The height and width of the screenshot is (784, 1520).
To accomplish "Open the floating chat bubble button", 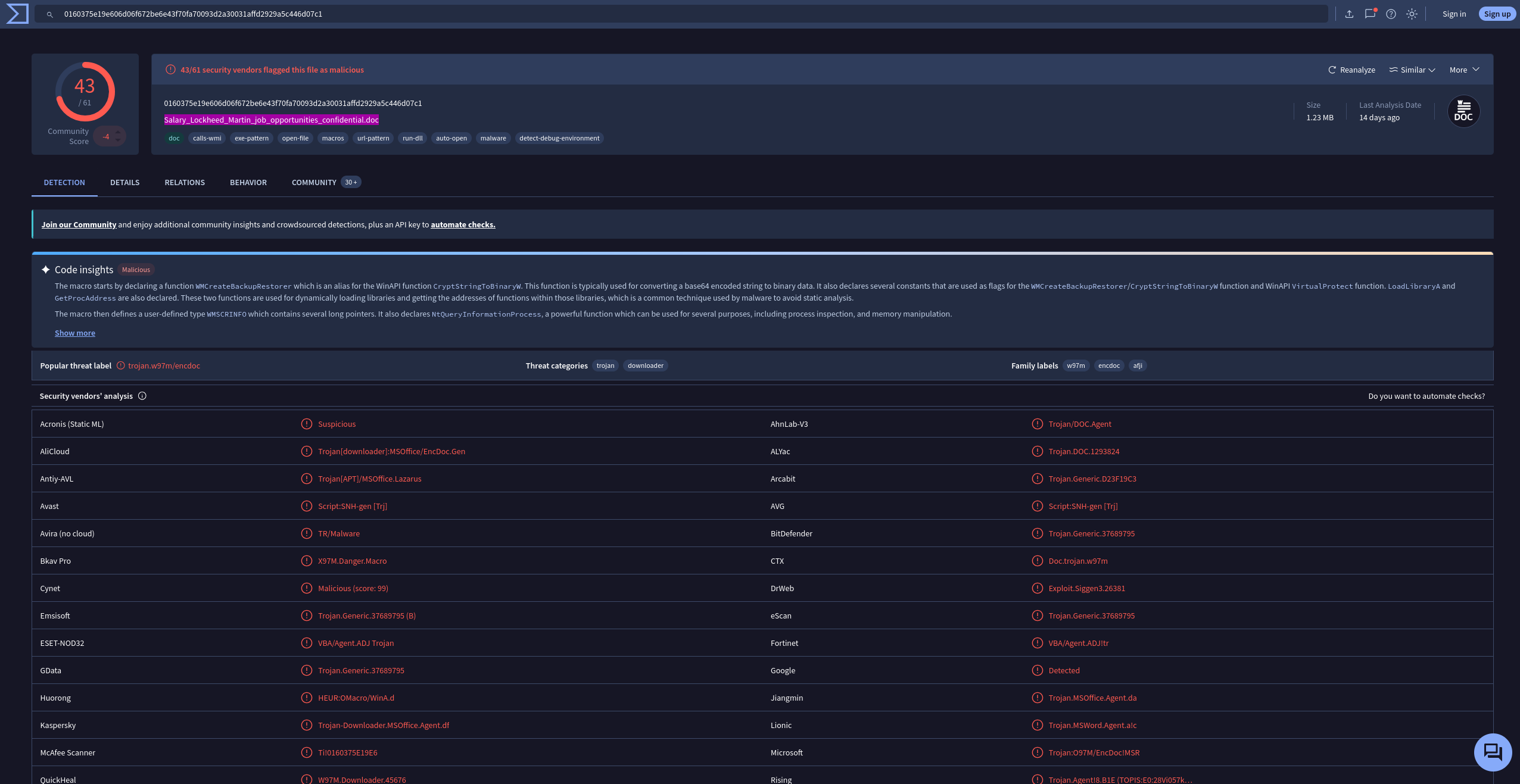I will [1493, 752].
